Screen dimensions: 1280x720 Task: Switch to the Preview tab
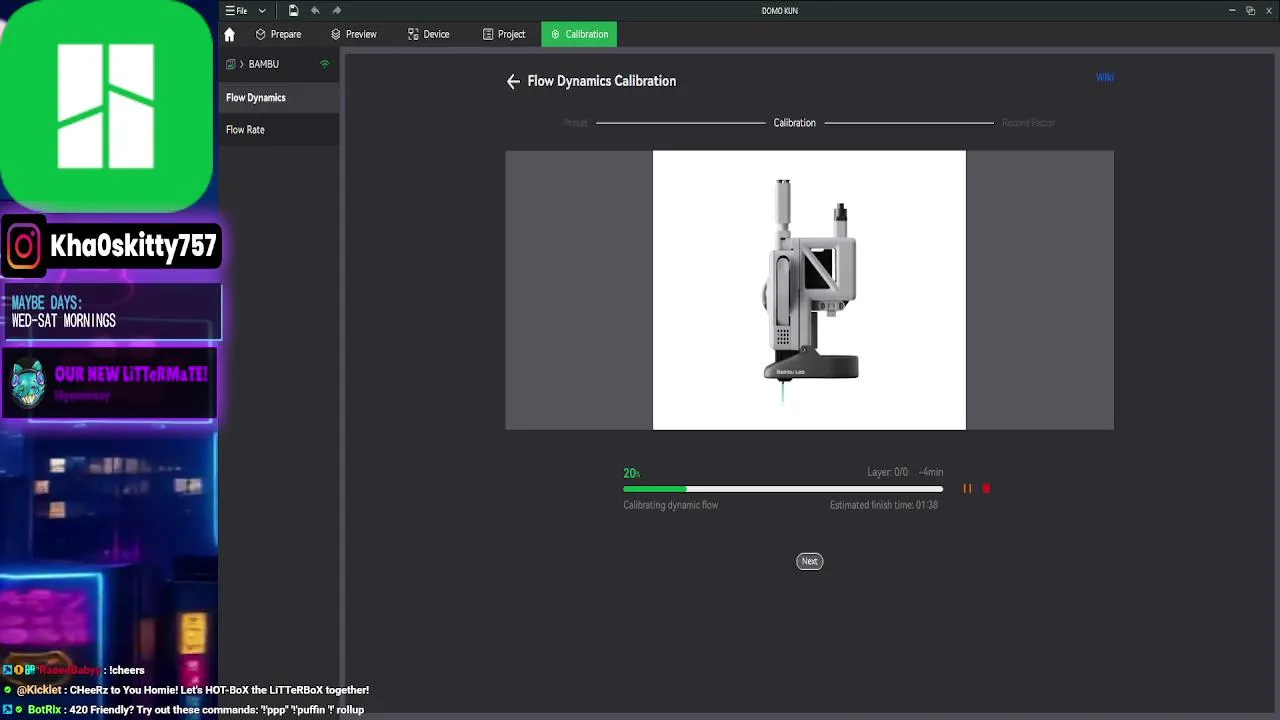point(354,34)
